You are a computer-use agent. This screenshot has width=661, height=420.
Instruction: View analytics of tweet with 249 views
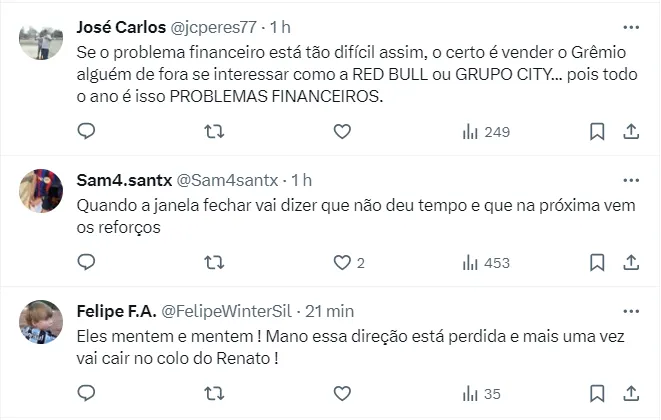point(486,131)
